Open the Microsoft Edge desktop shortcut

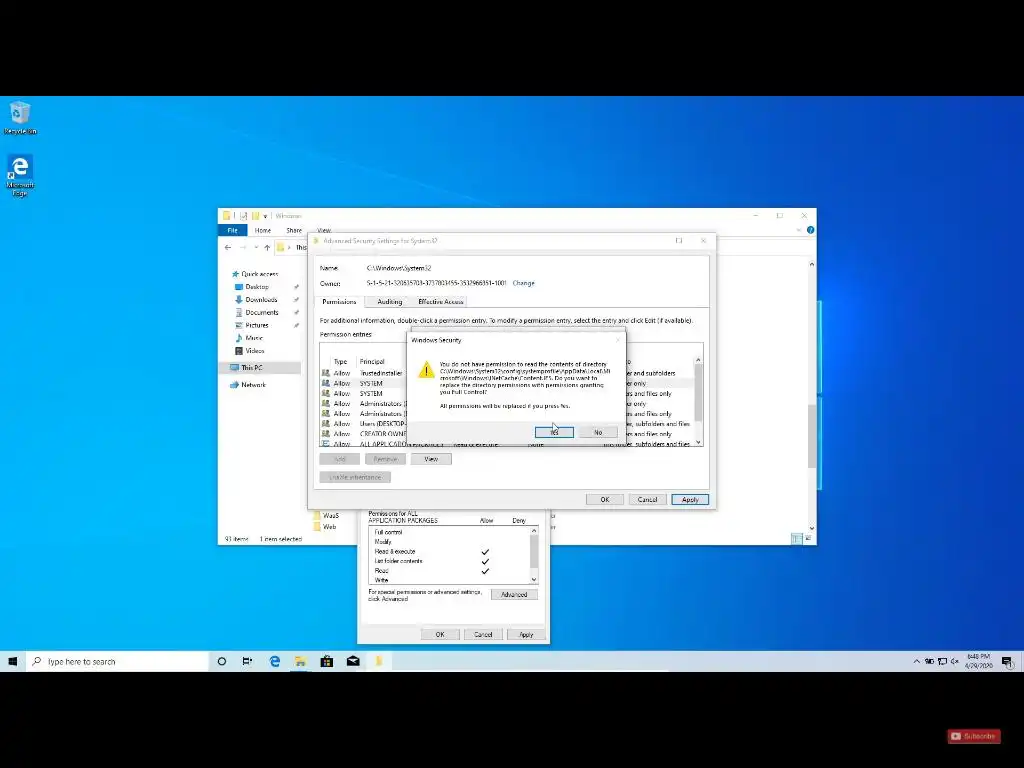coord(20,175)
